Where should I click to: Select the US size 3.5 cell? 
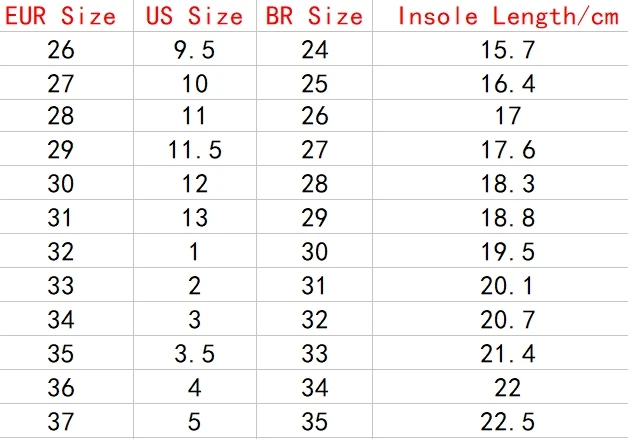tap(195, 354)
